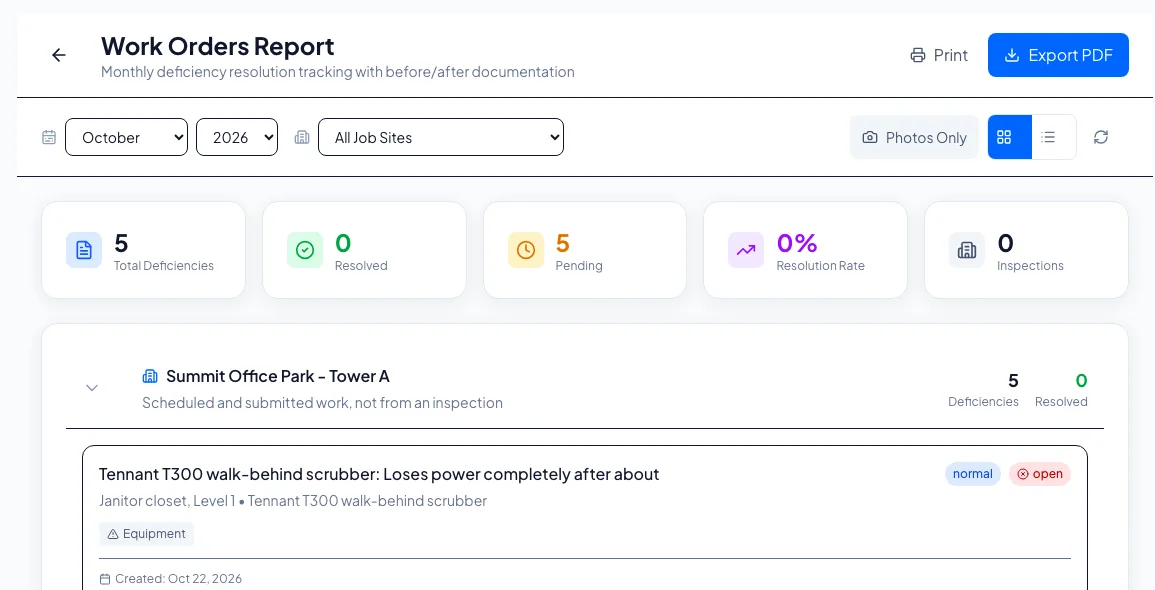
Task: Open the October month dropdown
Action: tap(127, 137)
